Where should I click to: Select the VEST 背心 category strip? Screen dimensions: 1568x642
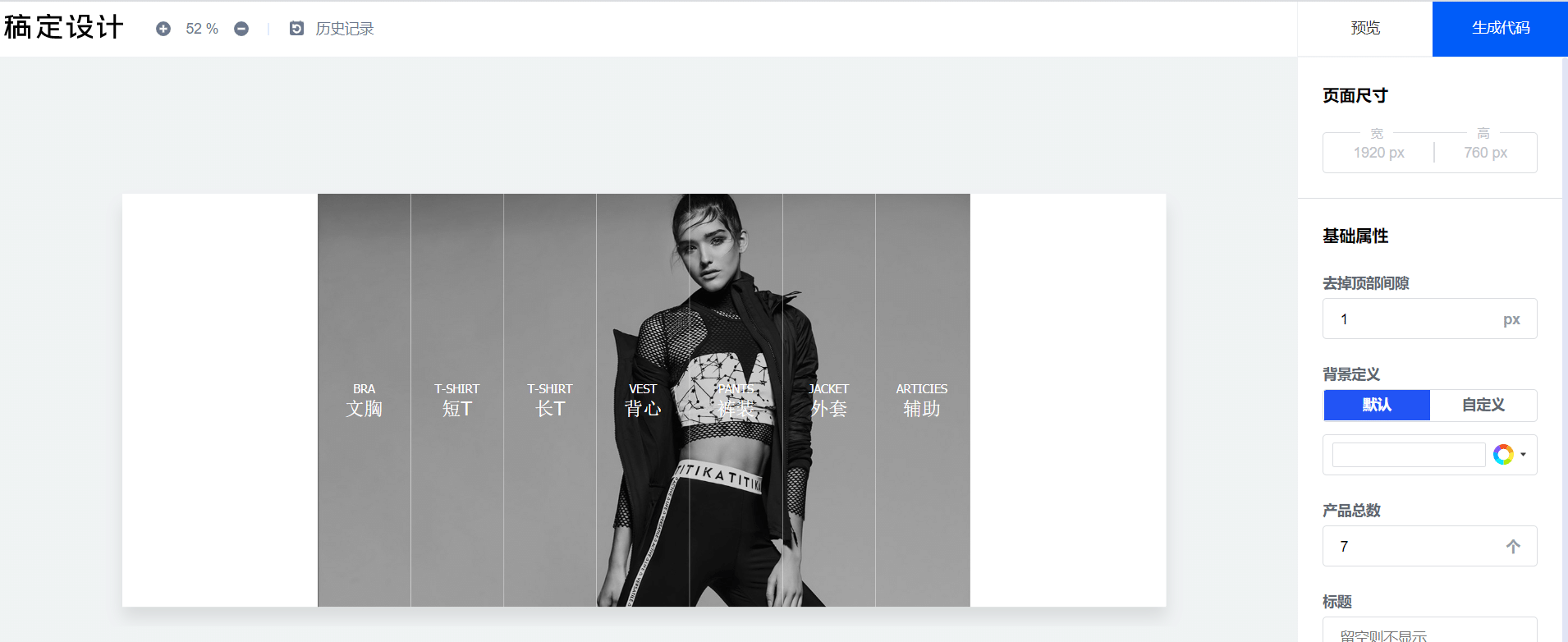(643, 400)
